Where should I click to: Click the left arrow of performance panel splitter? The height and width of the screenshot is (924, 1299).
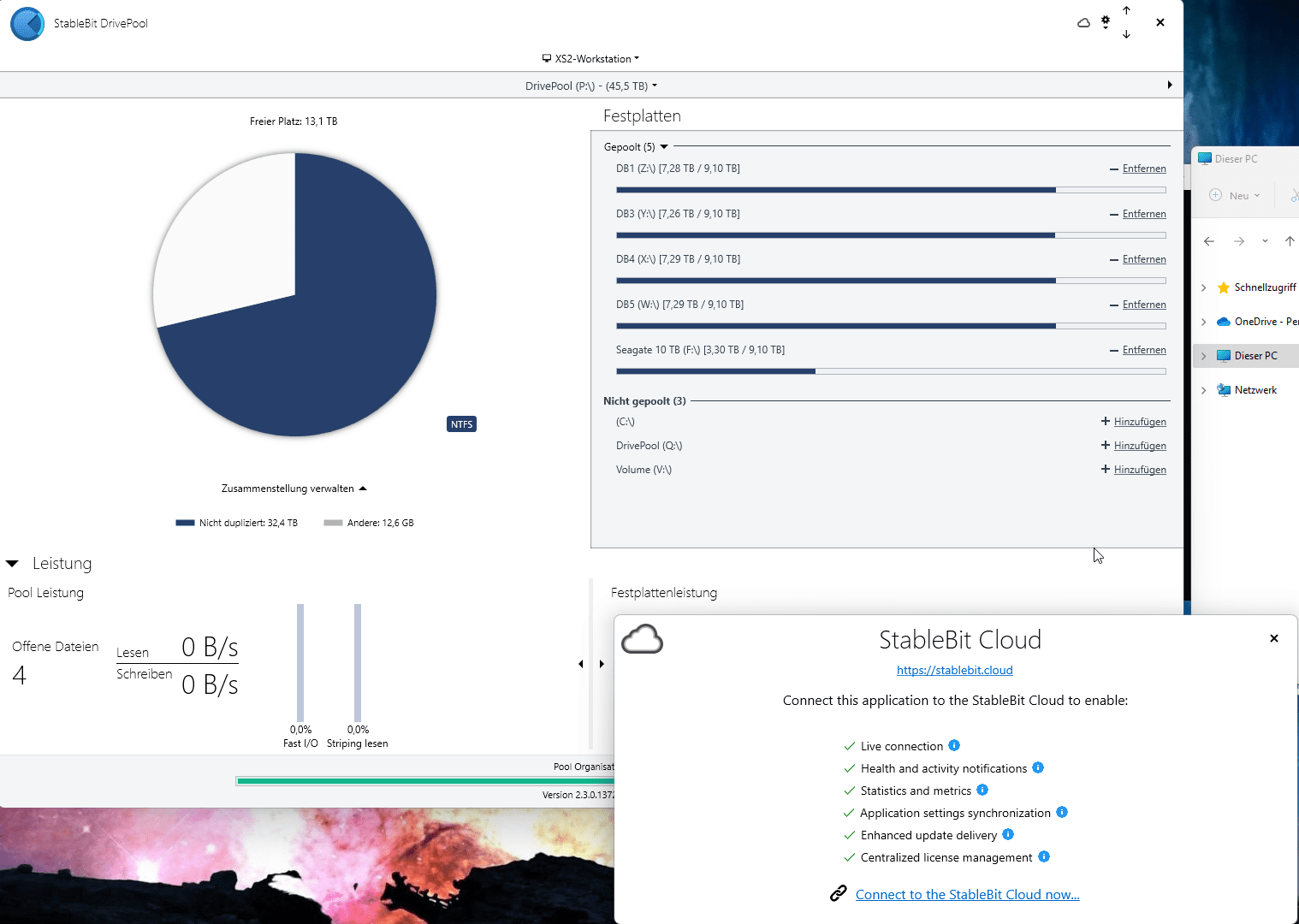581,664
